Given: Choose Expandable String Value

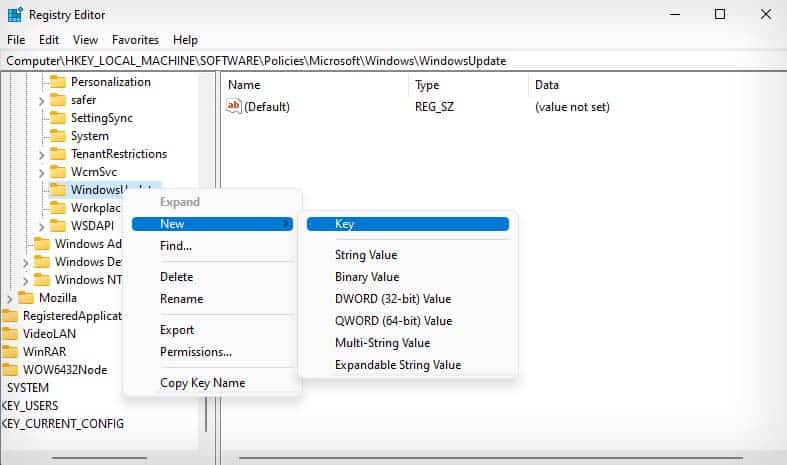Looking at the screenshot, I should (x=398, y=365).
